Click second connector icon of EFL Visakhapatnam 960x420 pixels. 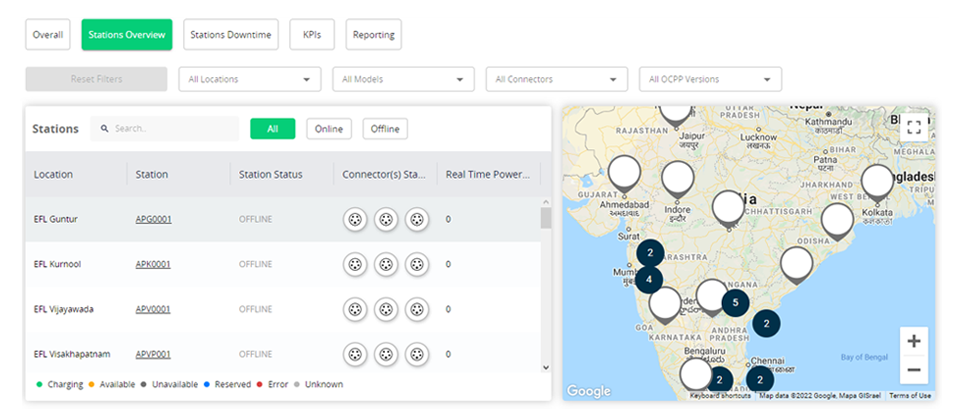click(x=386, y=354)
